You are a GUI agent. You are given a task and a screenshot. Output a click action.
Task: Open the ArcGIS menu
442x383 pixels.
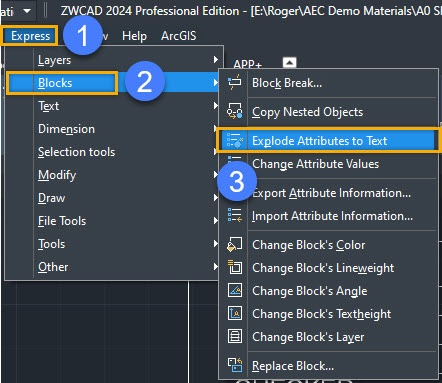(179, 36)
